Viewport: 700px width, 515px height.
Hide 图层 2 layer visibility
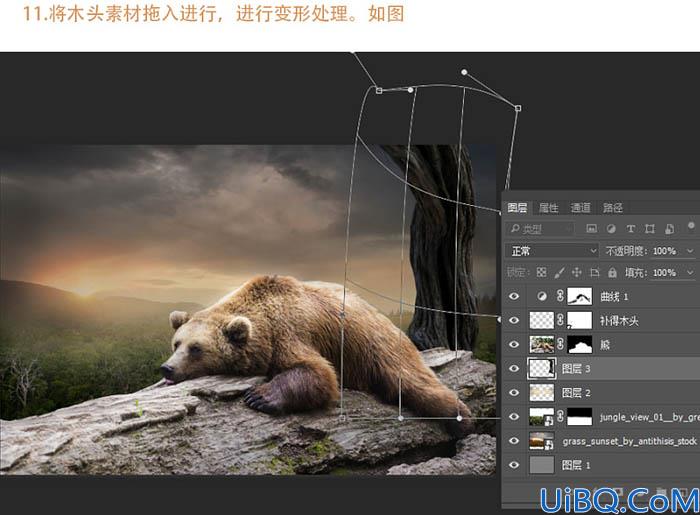click(x=514, y=393)
